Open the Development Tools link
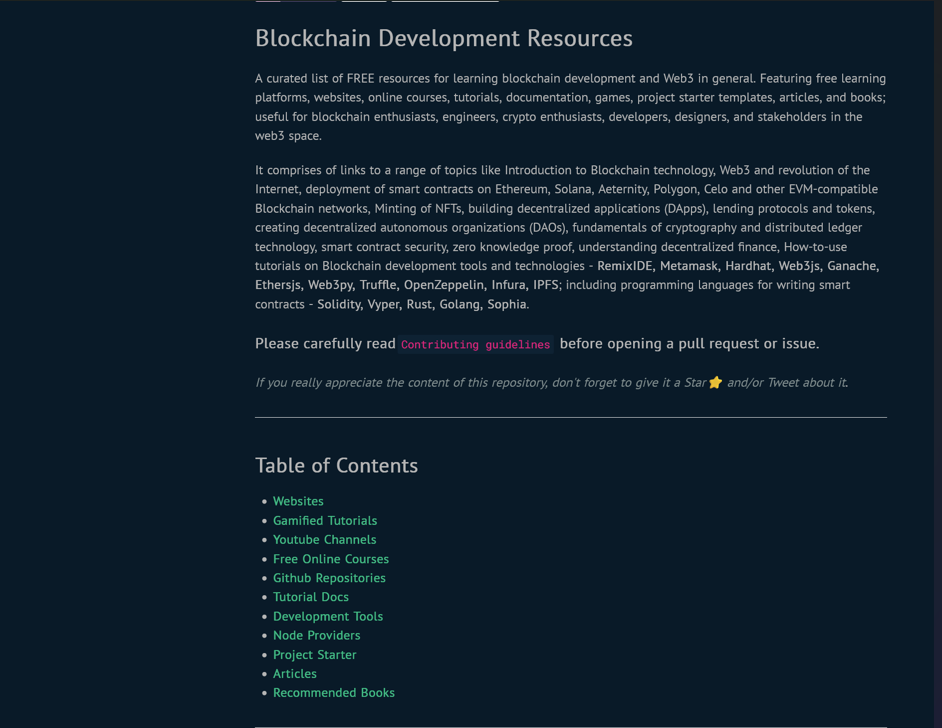The image size is (942, 728). pyautogui.click(x=328, y=616)
